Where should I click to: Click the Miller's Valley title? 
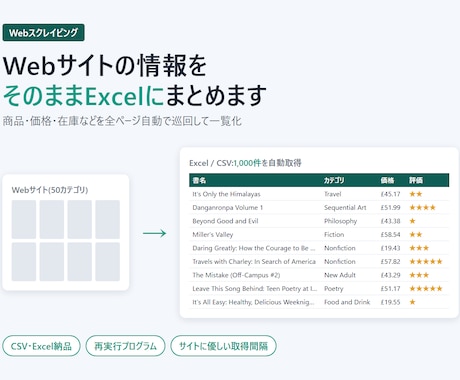tap(213, 235)
